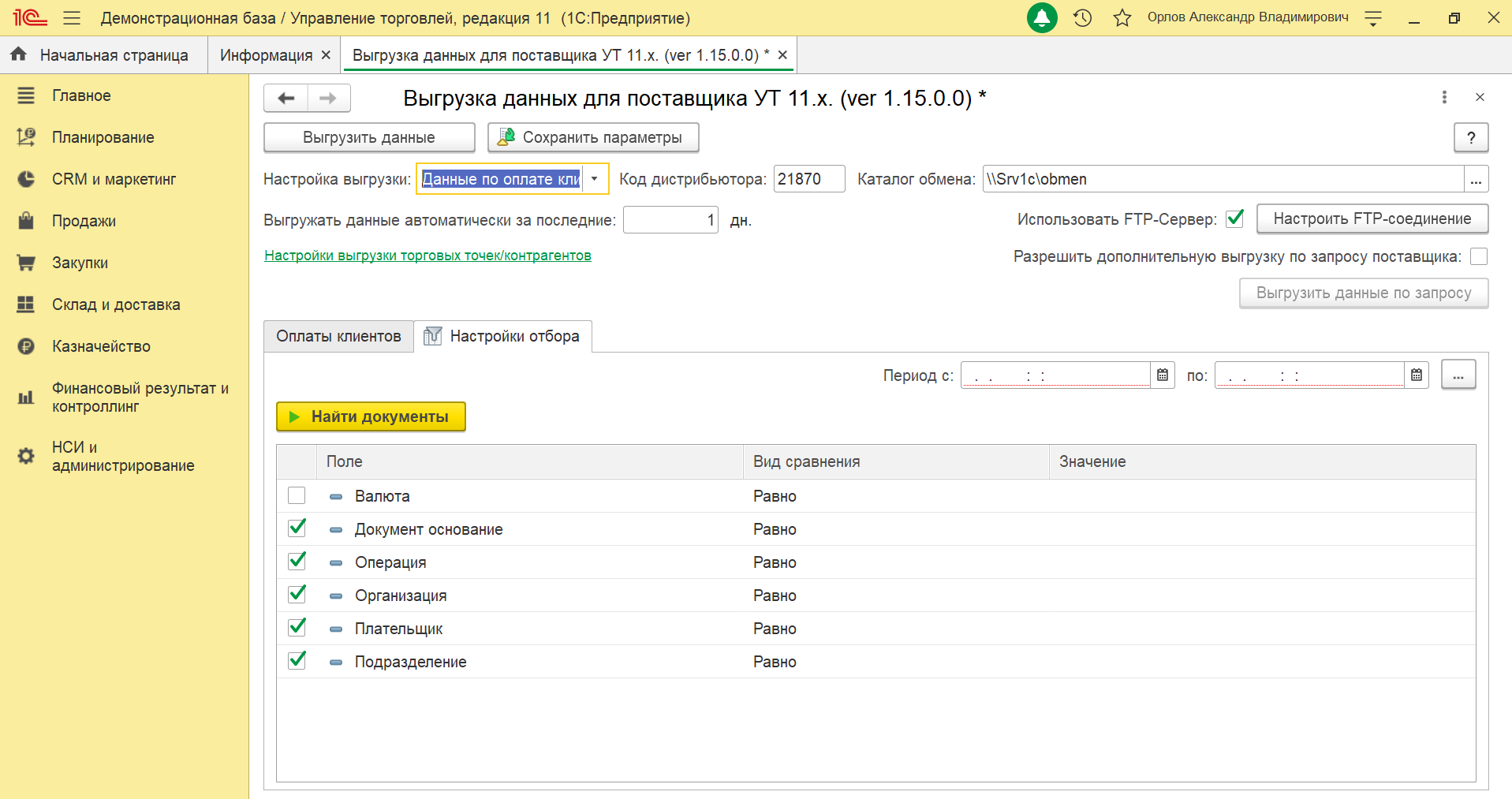
Task: Uncheck the Подразделение filter checkbox
Action: [x=297, y=661]
